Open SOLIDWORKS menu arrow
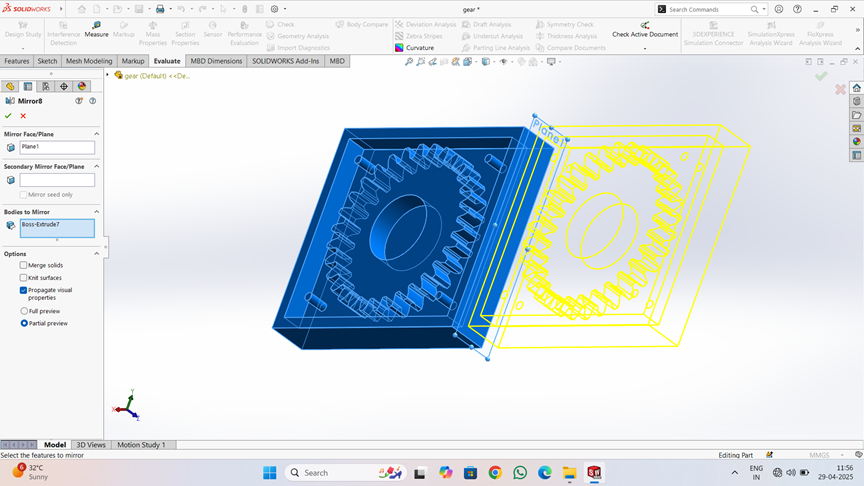Screen dimensions: 864x486 click(x=61, y=9)
